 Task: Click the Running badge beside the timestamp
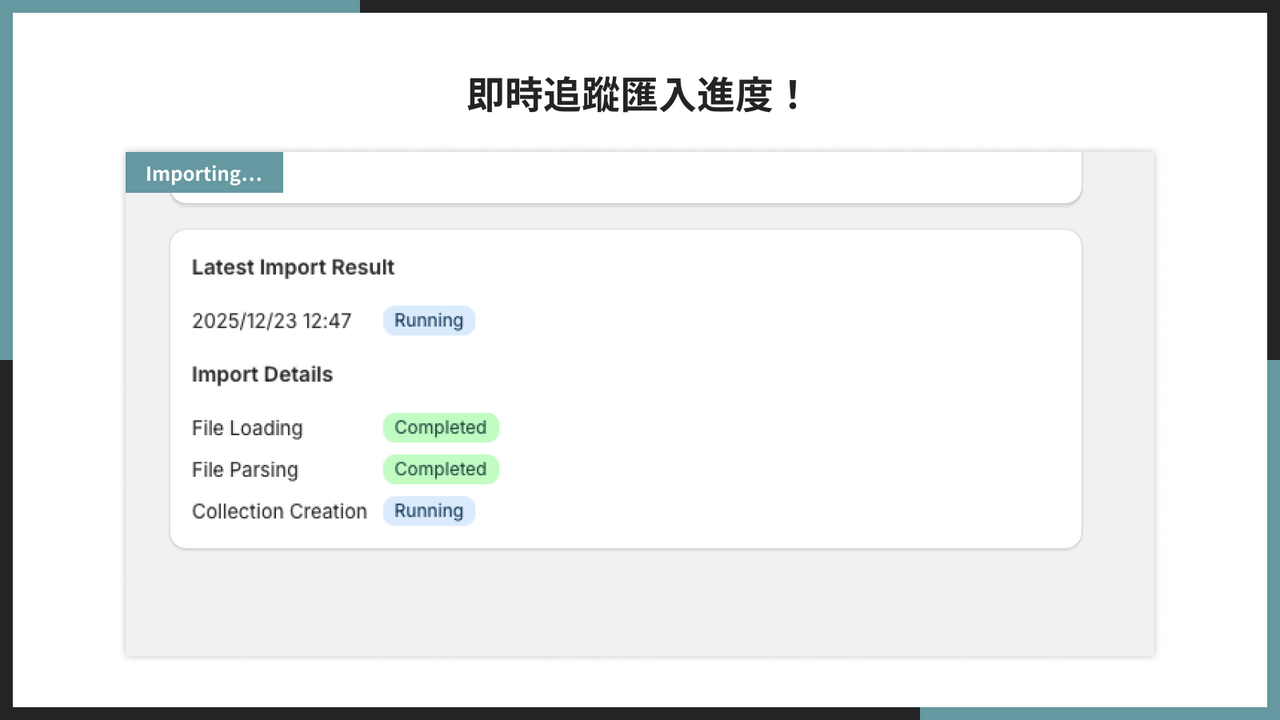(429, 321)
